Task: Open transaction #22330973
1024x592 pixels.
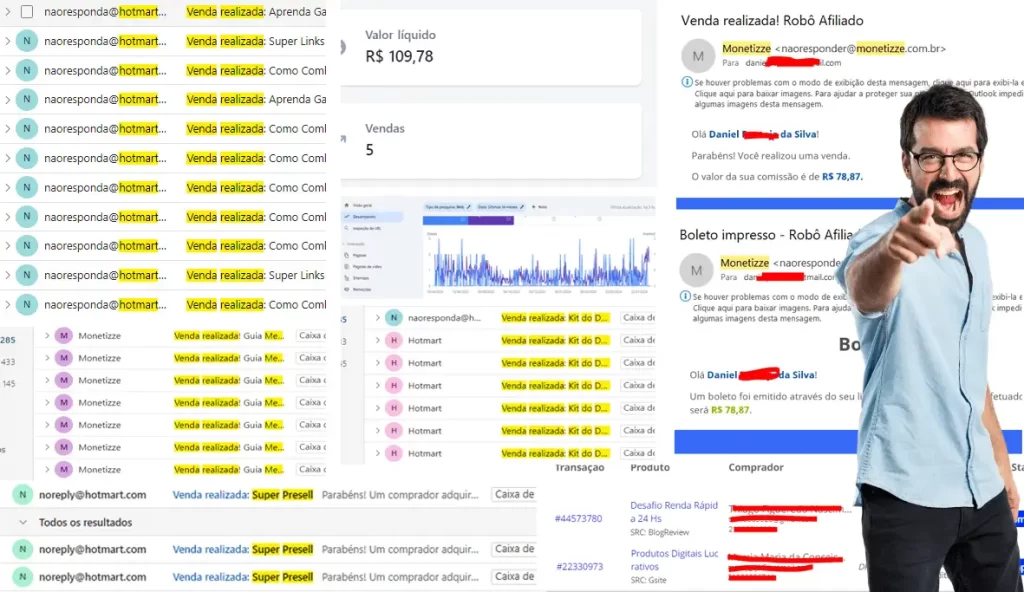Action: pyautogui.click(x=579, y=567)
